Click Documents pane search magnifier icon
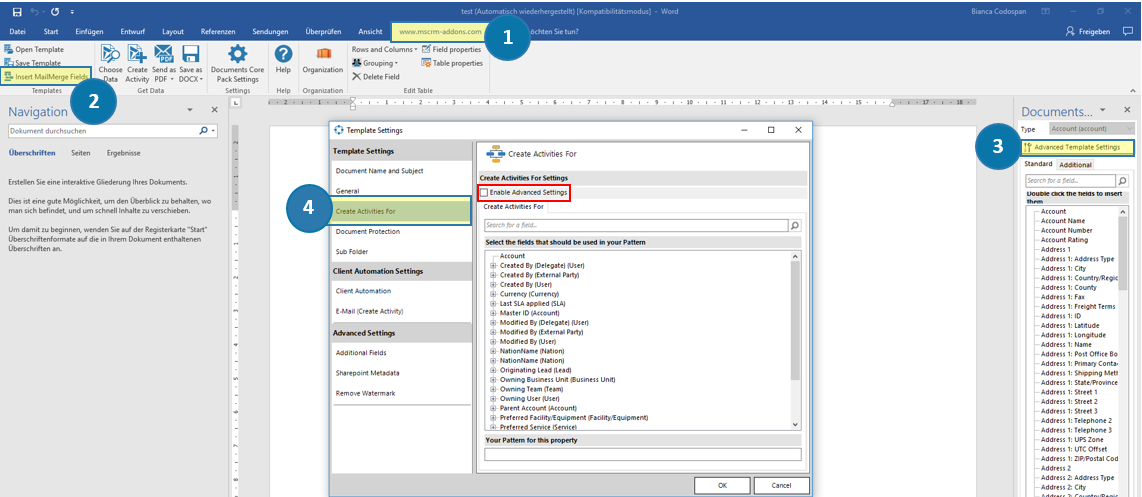 (x=1122, y=181)
